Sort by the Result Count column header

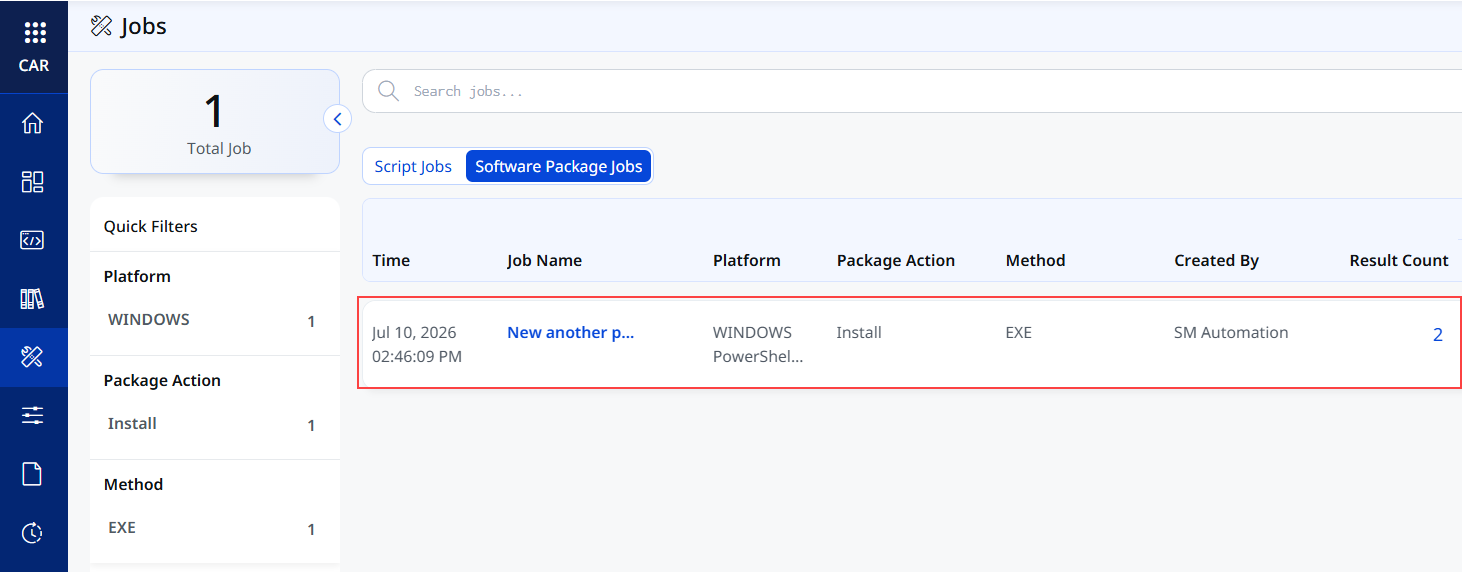point(1398,260)
